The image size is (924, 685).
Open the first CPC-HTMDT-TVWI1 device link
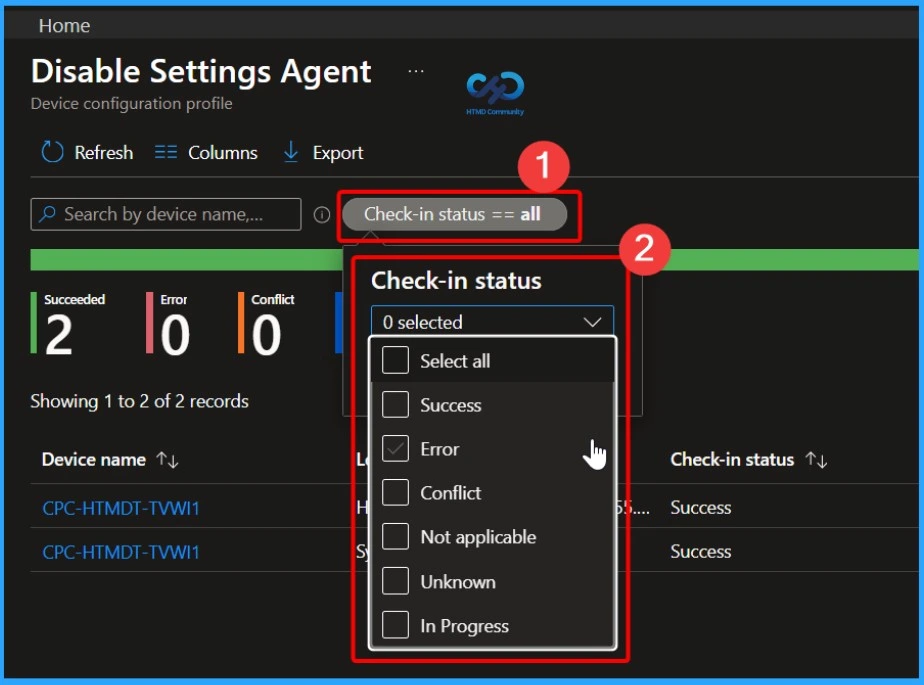pos(120,507)
